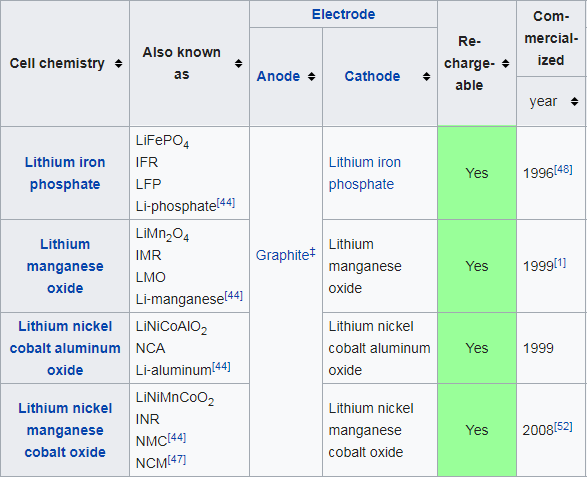
Task: Open the Anode header link
Action: pyautogui.click(x=278, y=76)
